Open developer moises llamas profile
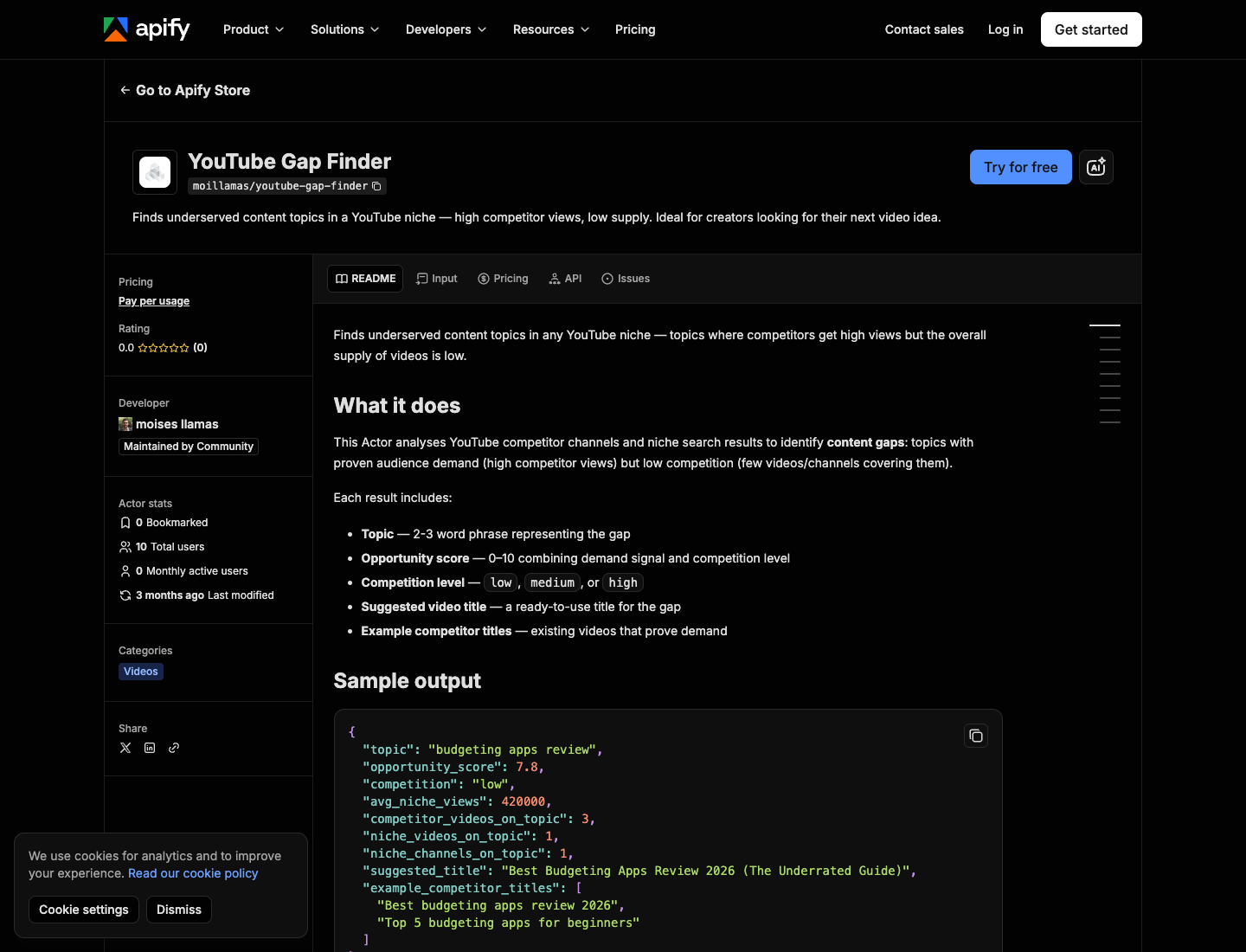1246x952 pixels. pyautogui.click(x=177, y=424)
